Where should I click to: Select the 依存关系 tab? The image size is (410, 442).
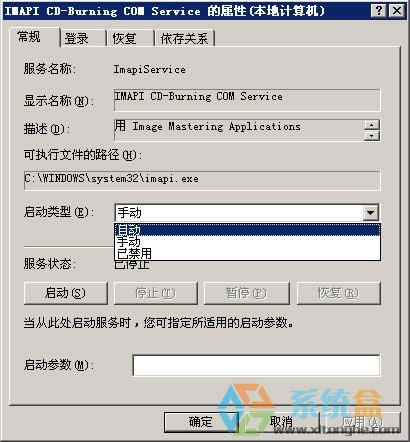(x=184, y=39)
